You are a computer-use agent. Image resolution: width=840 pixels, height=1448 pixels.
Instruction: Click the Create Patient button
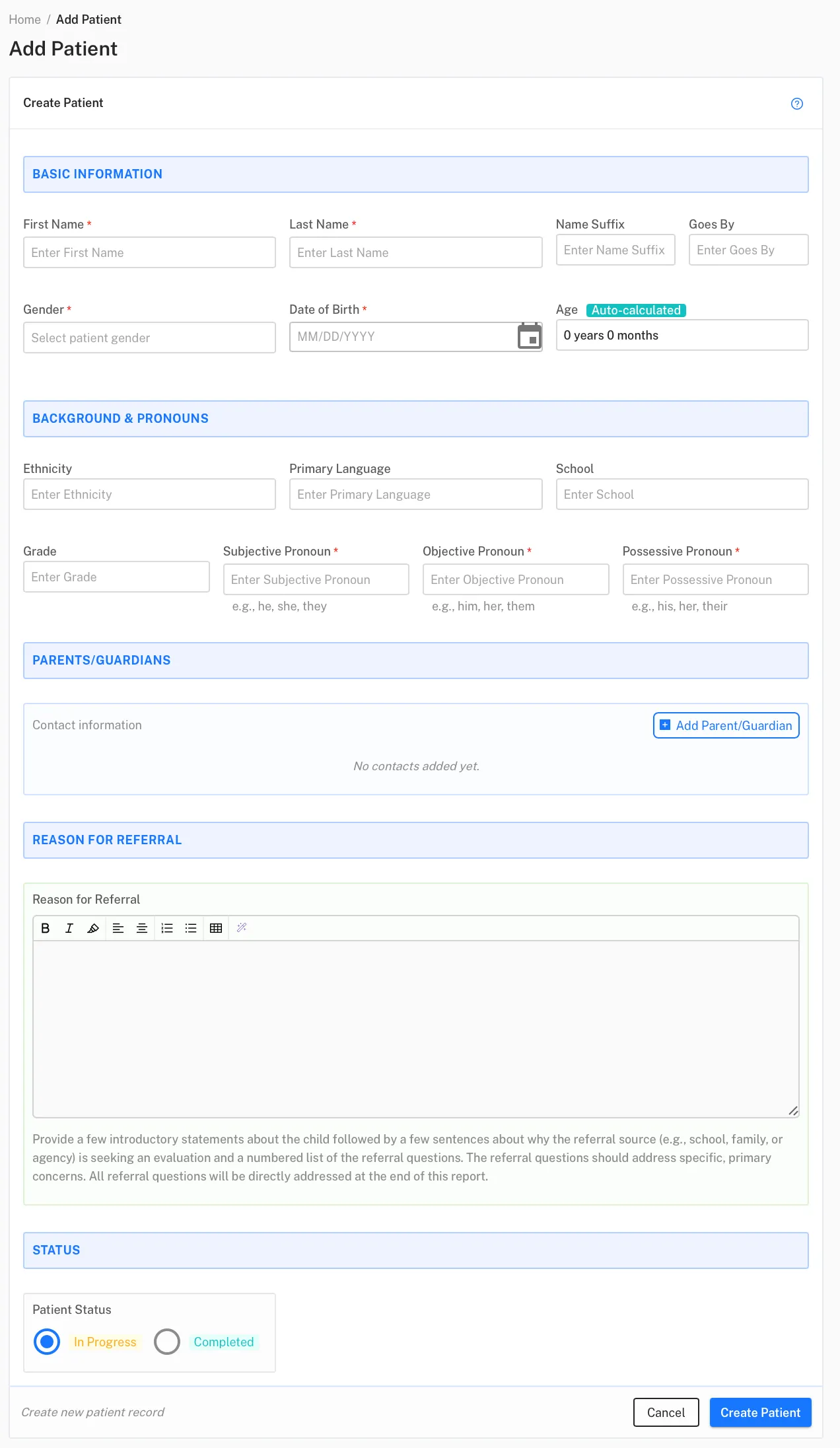coord(761,1412)
